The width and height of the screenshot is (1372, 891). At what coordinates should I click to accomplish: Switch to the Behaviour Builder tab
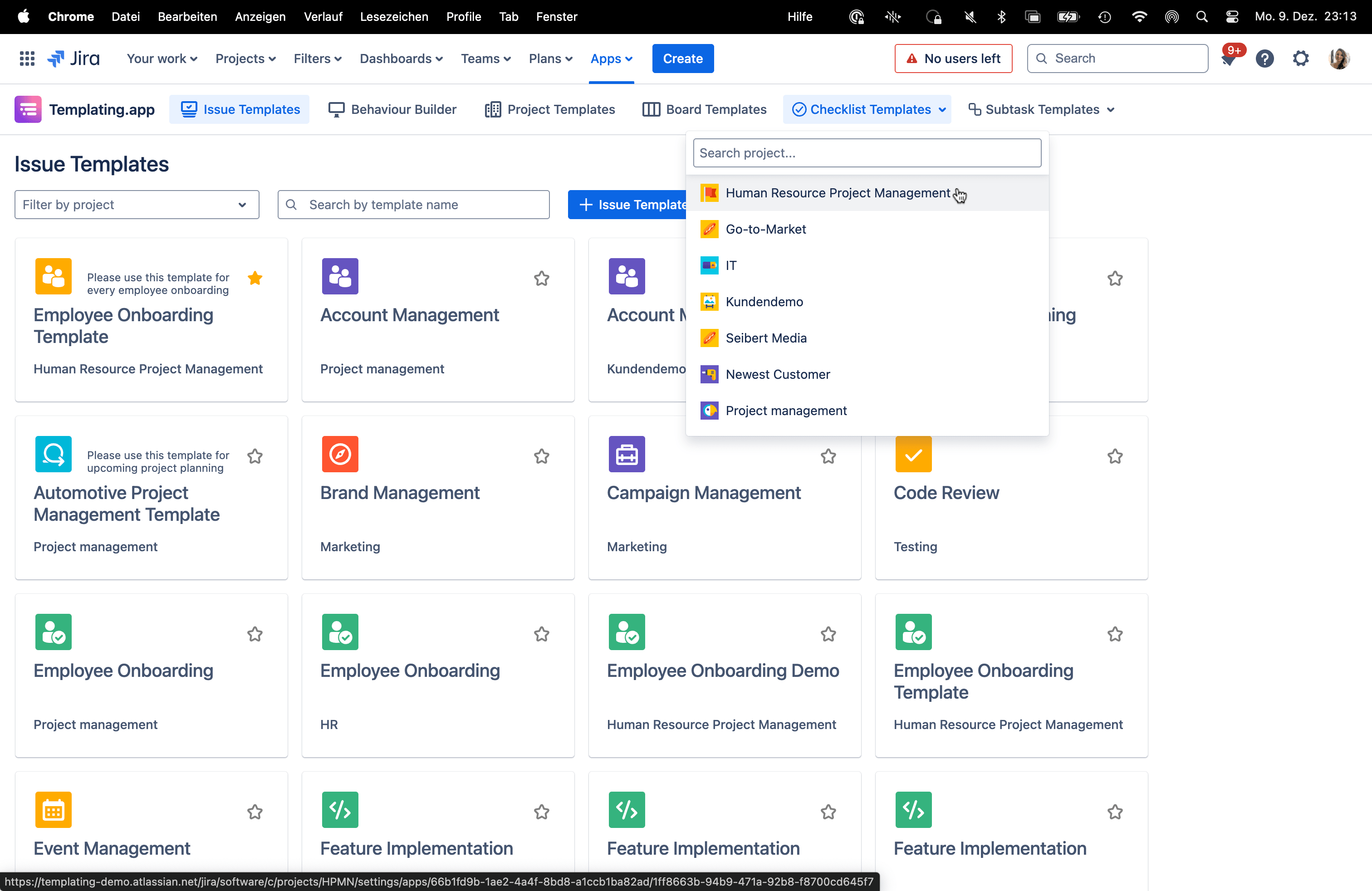[392, 109]
